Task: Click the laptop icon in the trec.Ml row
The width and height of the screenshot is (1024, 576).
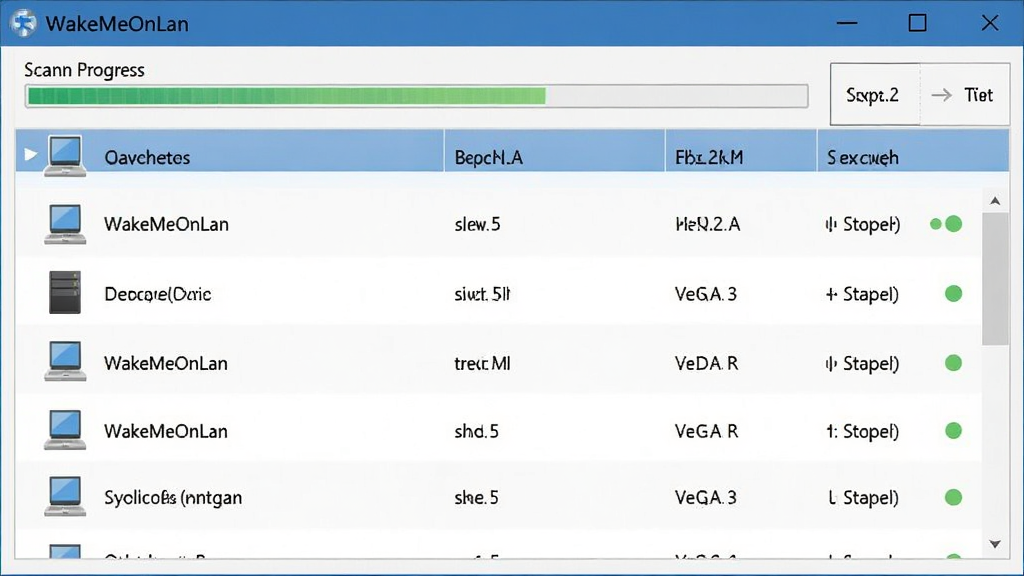Action: click(x=65, y=360)
